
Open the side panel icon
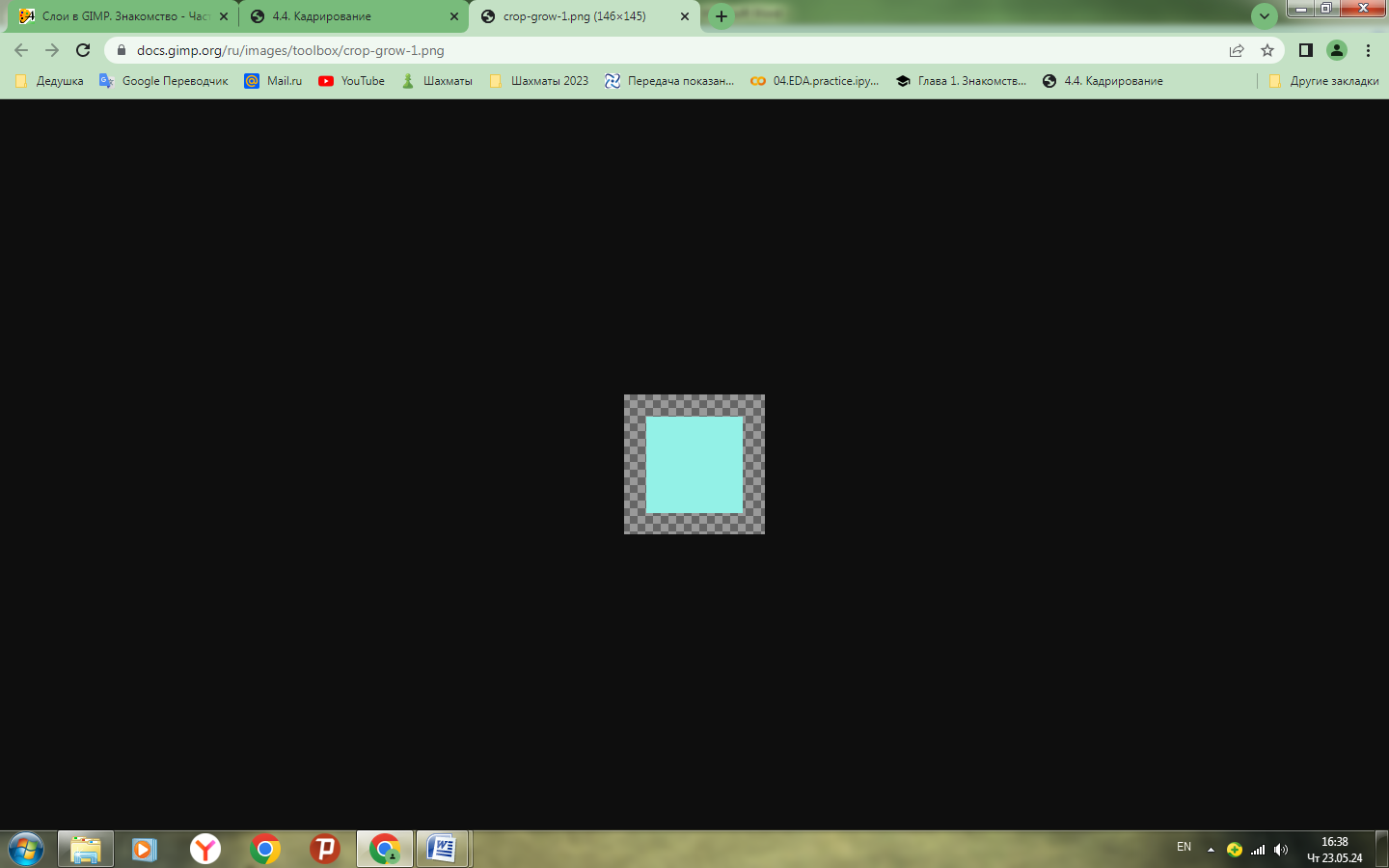(x=1306, y=50)
